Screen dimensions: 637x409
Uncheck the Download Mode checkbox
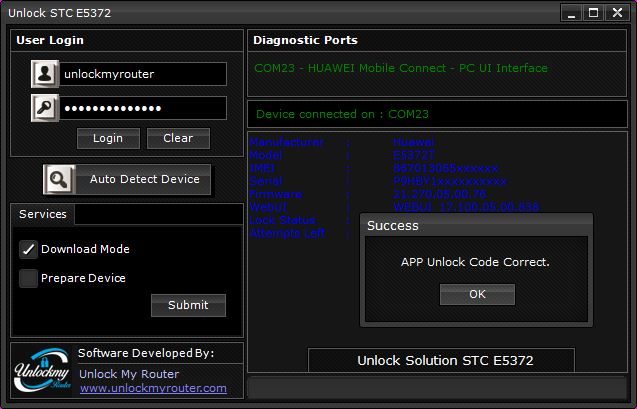point(28,249)
